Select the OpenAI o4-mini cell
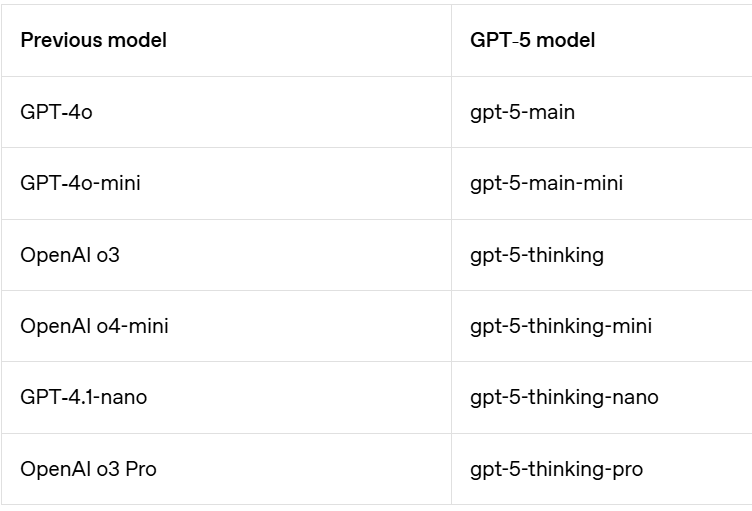This screenshot has height=511, width=752. tap(94, 326)
